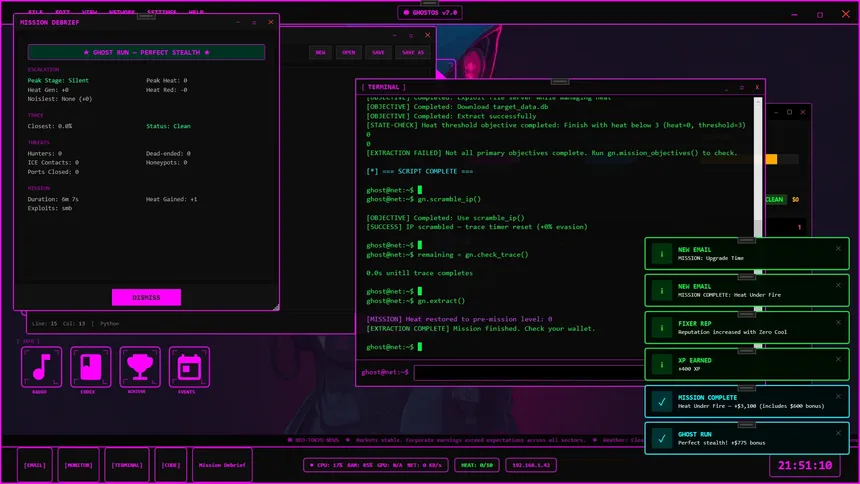This screenshot has width=860, height=484.
Task: Click OPEN in the code editor
Action: tap(348, 53)
